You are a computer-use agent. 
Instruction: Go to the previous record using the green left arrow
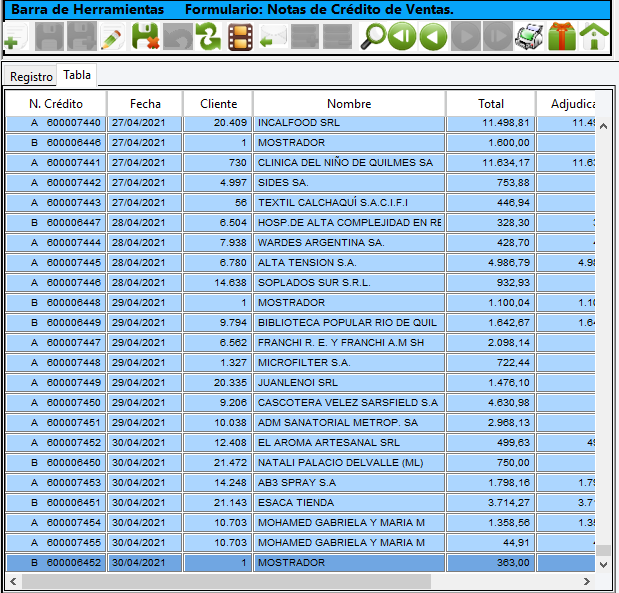434,37
